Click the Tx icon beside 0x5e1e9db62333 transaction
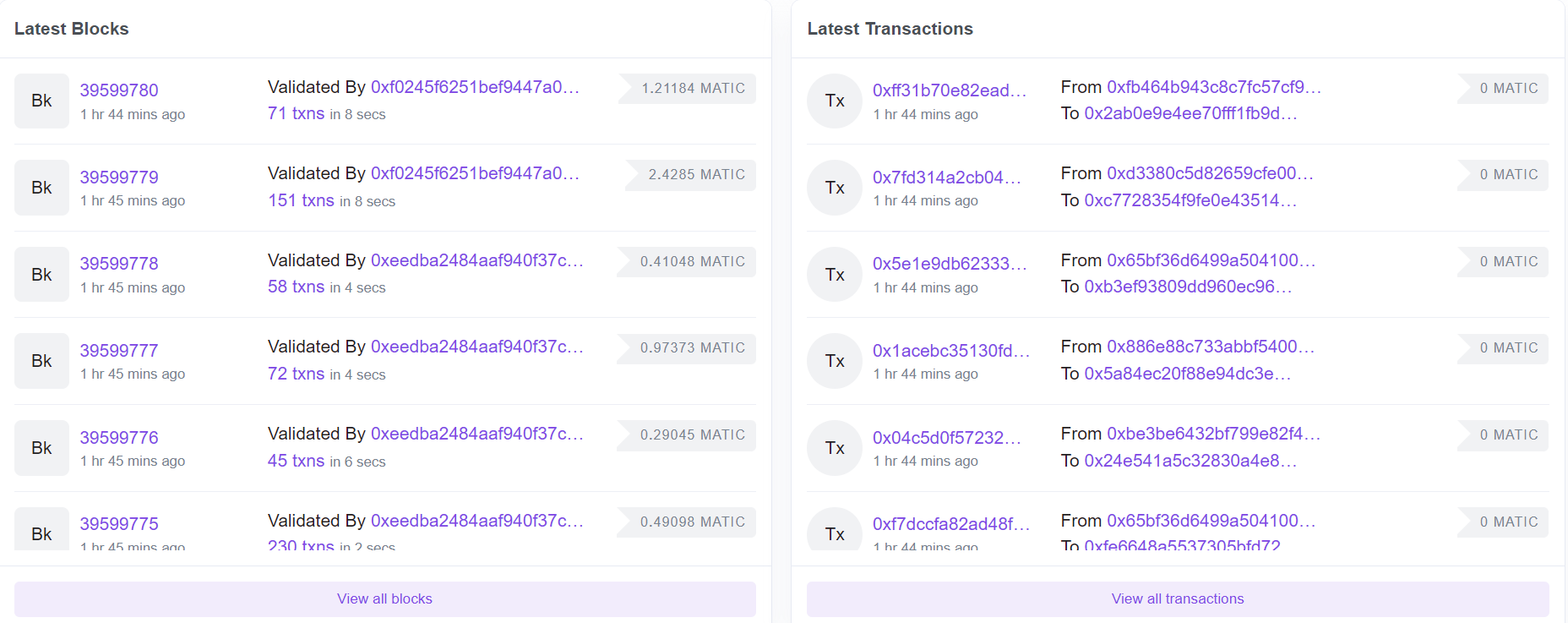The width and height of the screenshot is (1568, 623). tap(835, 274)
